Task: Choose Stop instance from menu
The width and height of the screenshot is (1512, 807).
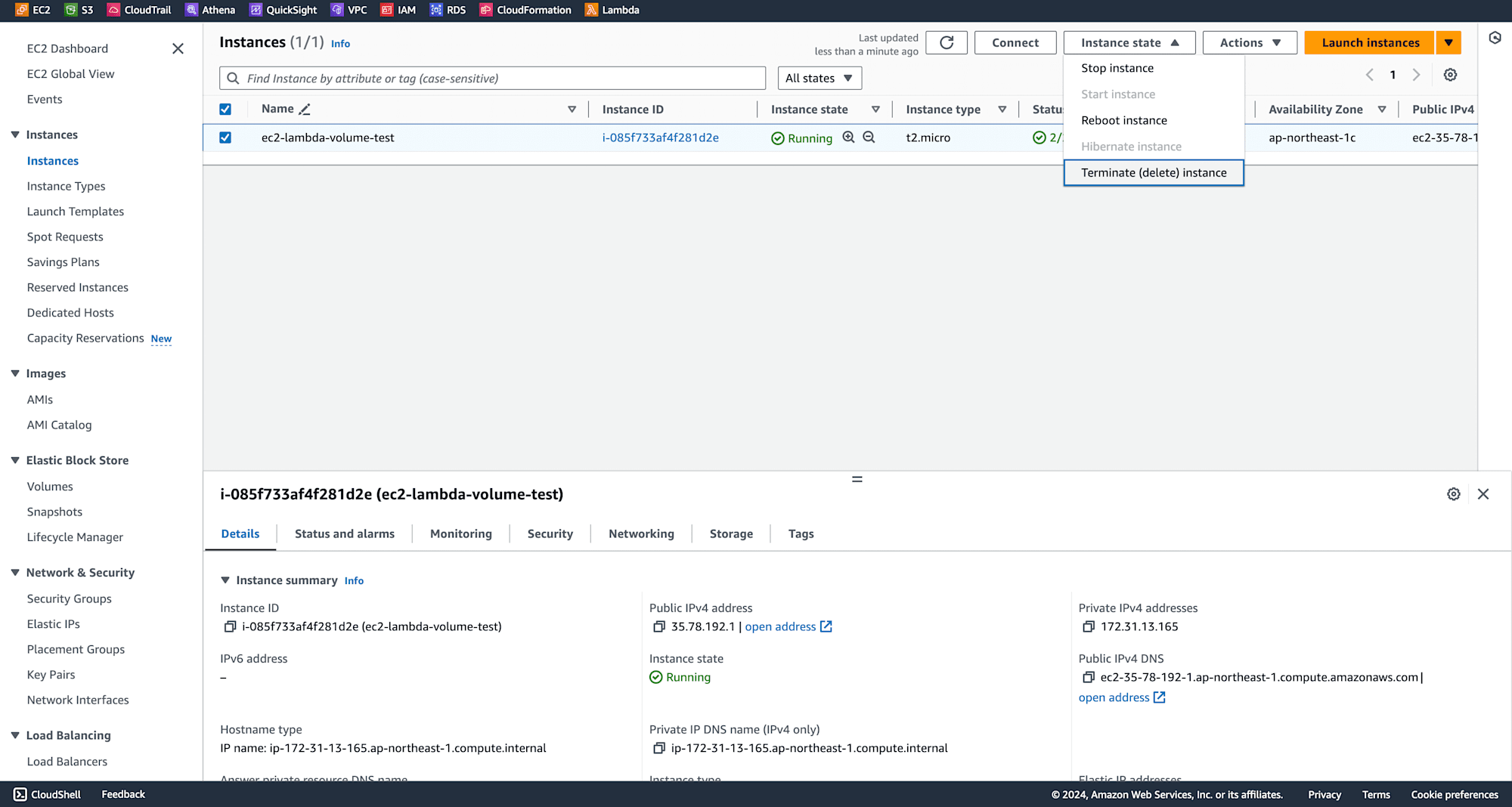Action: (1154, 68)
